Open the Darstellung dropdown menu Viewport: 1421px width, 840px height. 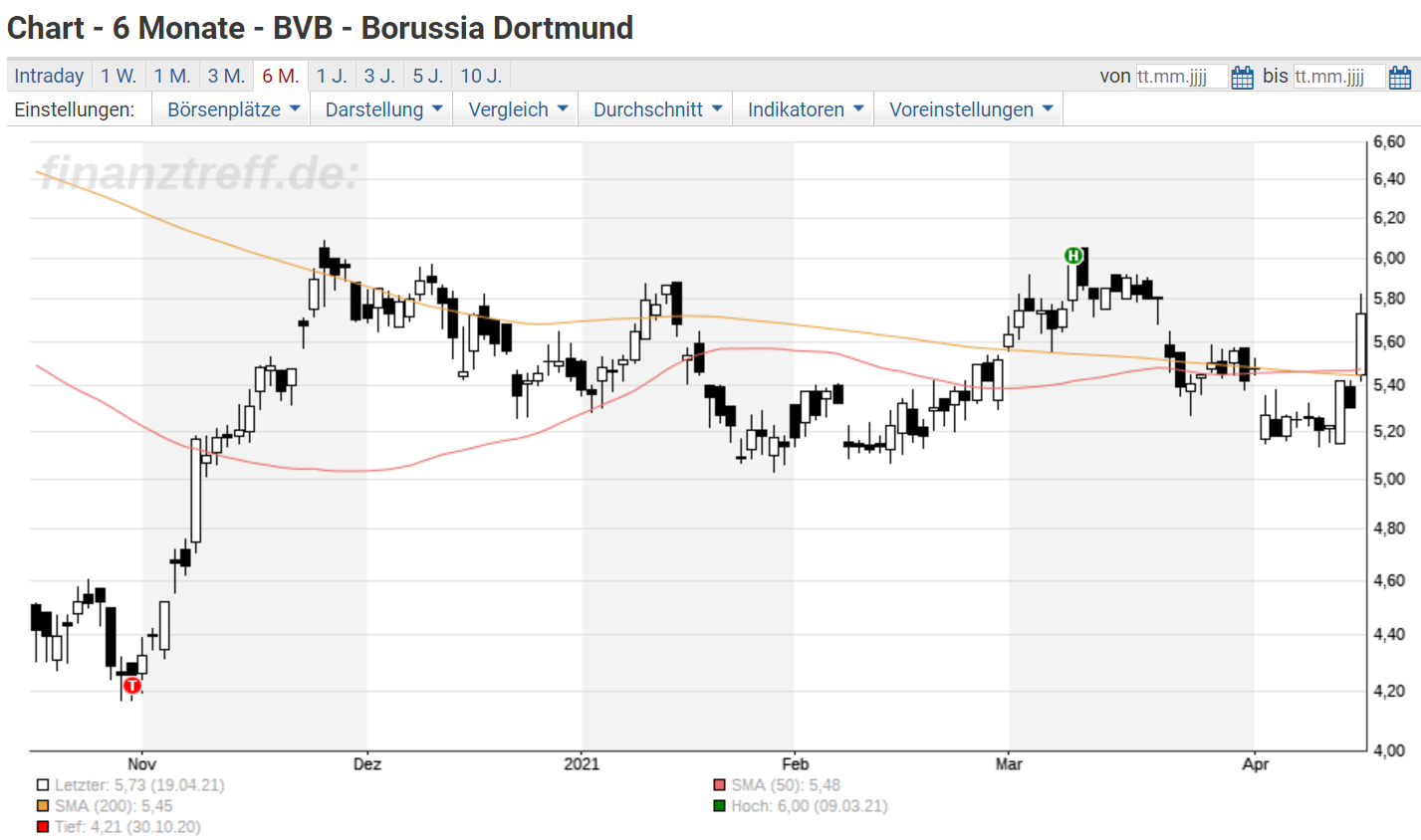point(381,109)
